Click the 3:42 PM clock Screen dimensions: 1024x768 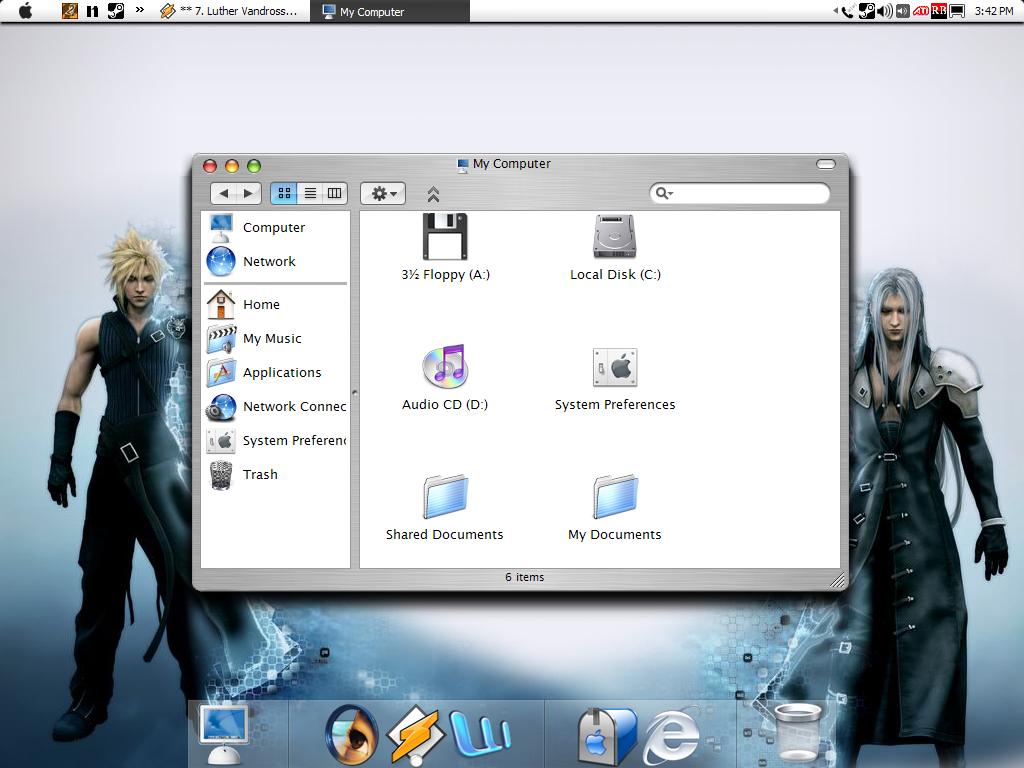click(x=994, y=11)
